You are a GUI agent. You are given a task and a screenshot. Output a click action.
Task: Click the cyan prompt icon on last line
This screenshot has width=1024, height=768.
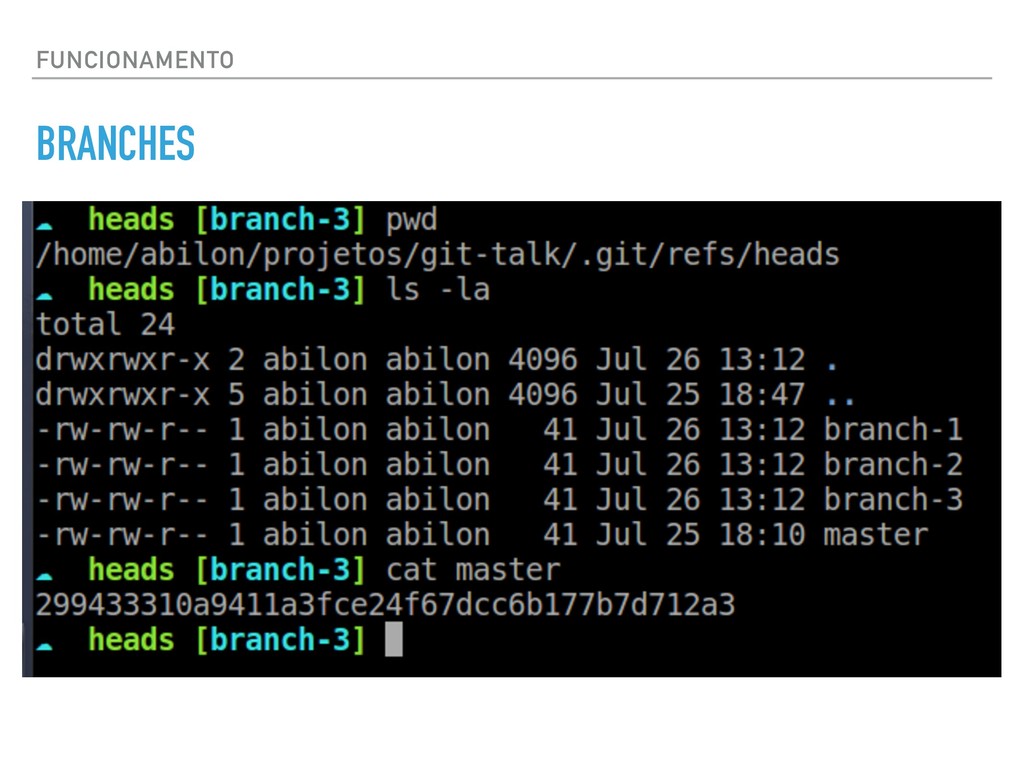click(x=44, y=645)
